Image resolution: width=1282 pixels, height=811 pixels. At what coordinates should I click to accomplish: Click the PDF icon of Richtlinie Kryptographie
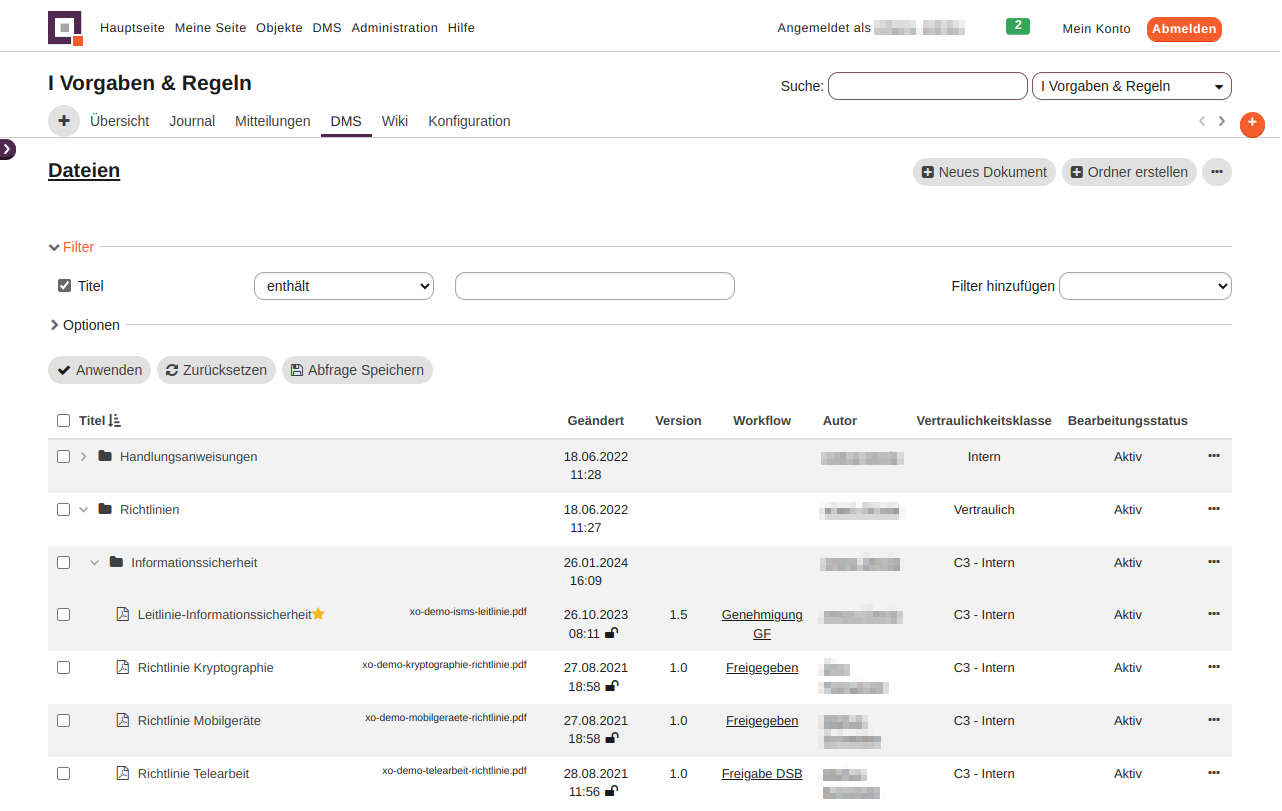[123, 668]
